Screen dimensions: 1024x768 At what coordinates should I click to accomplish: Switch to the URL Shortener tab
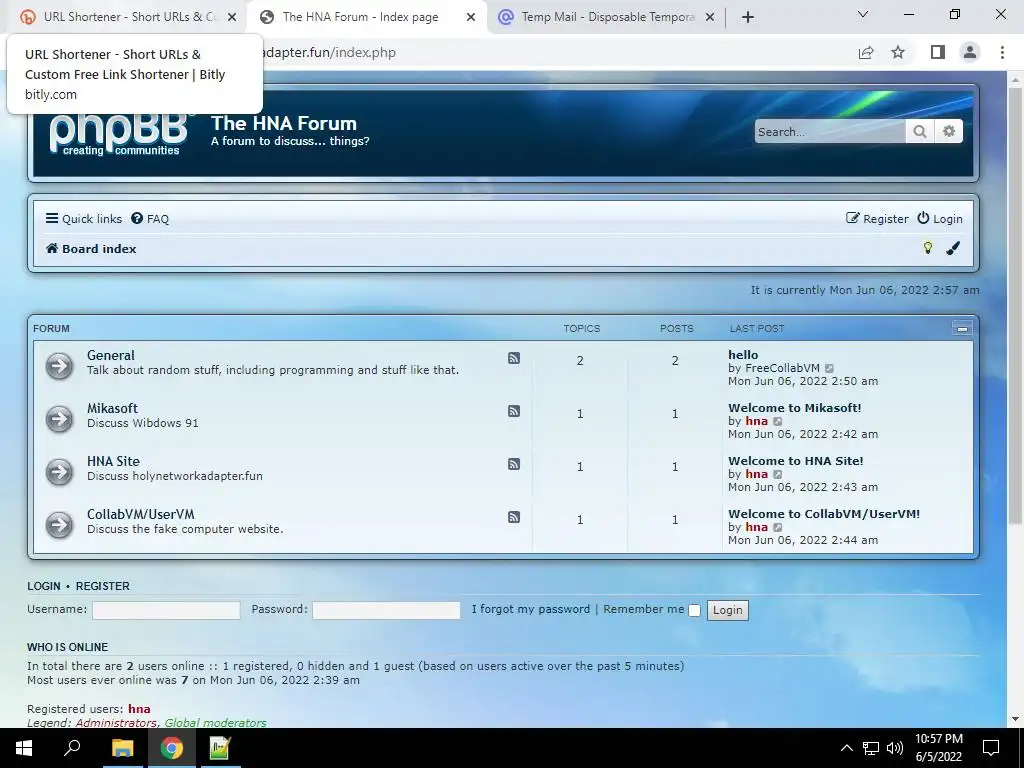tap(129, 17)
